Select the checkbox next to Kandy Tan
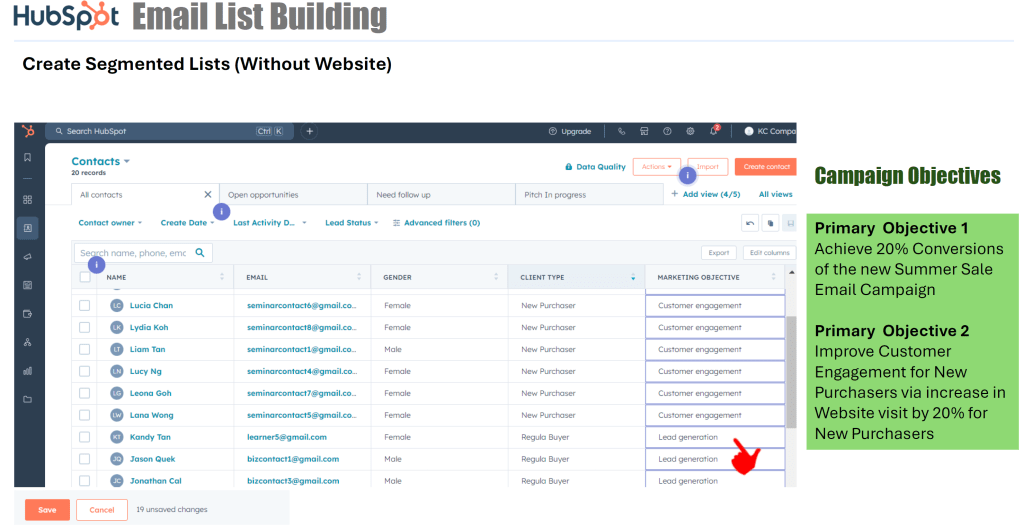This screenshot has height=528, width=1023. (x=85, y=437)
